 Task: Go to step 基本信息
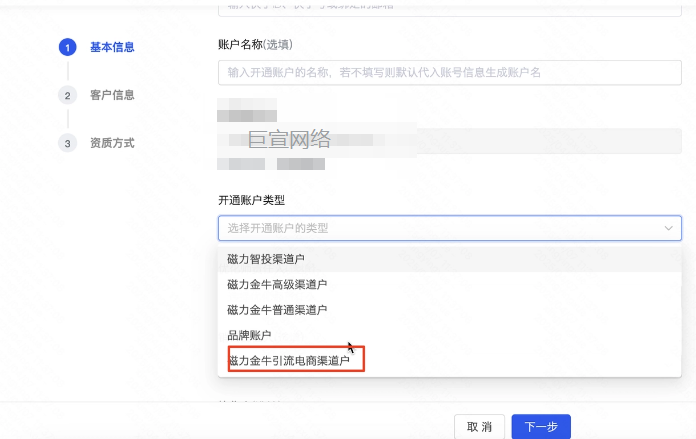coord(112,47)
